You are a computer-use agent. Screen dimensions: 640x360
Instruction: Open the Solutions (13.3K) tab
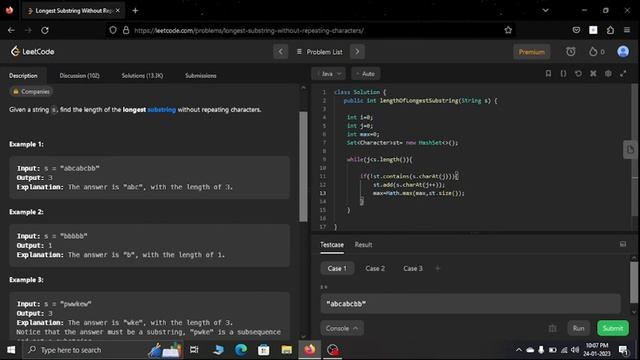click(142, 76)
